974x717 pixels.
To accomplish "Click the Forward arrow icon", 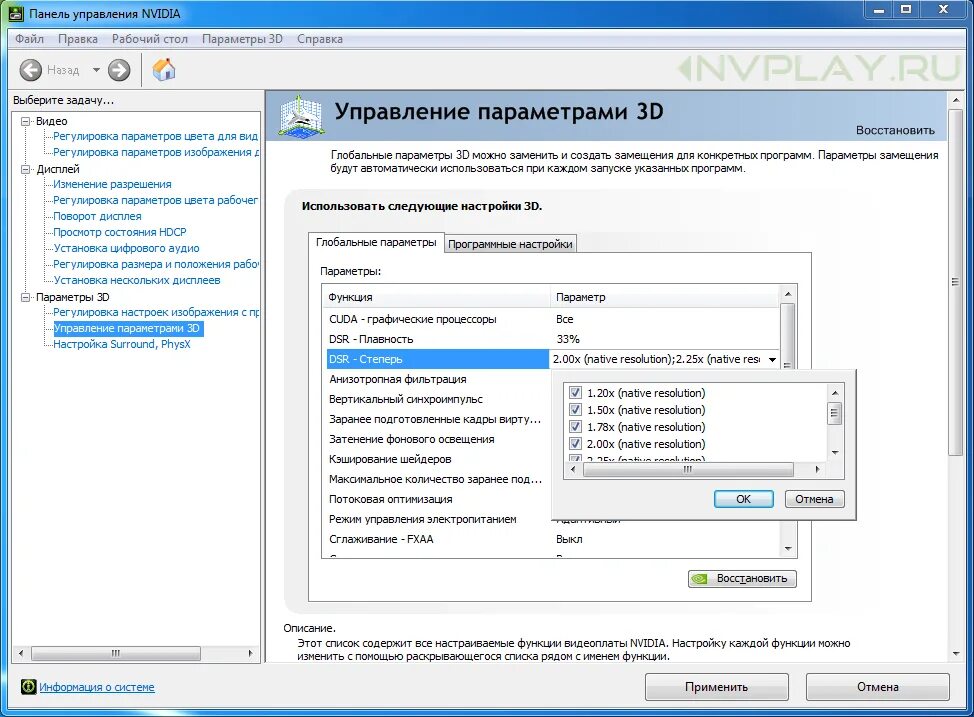I will (x=119, y=70).
